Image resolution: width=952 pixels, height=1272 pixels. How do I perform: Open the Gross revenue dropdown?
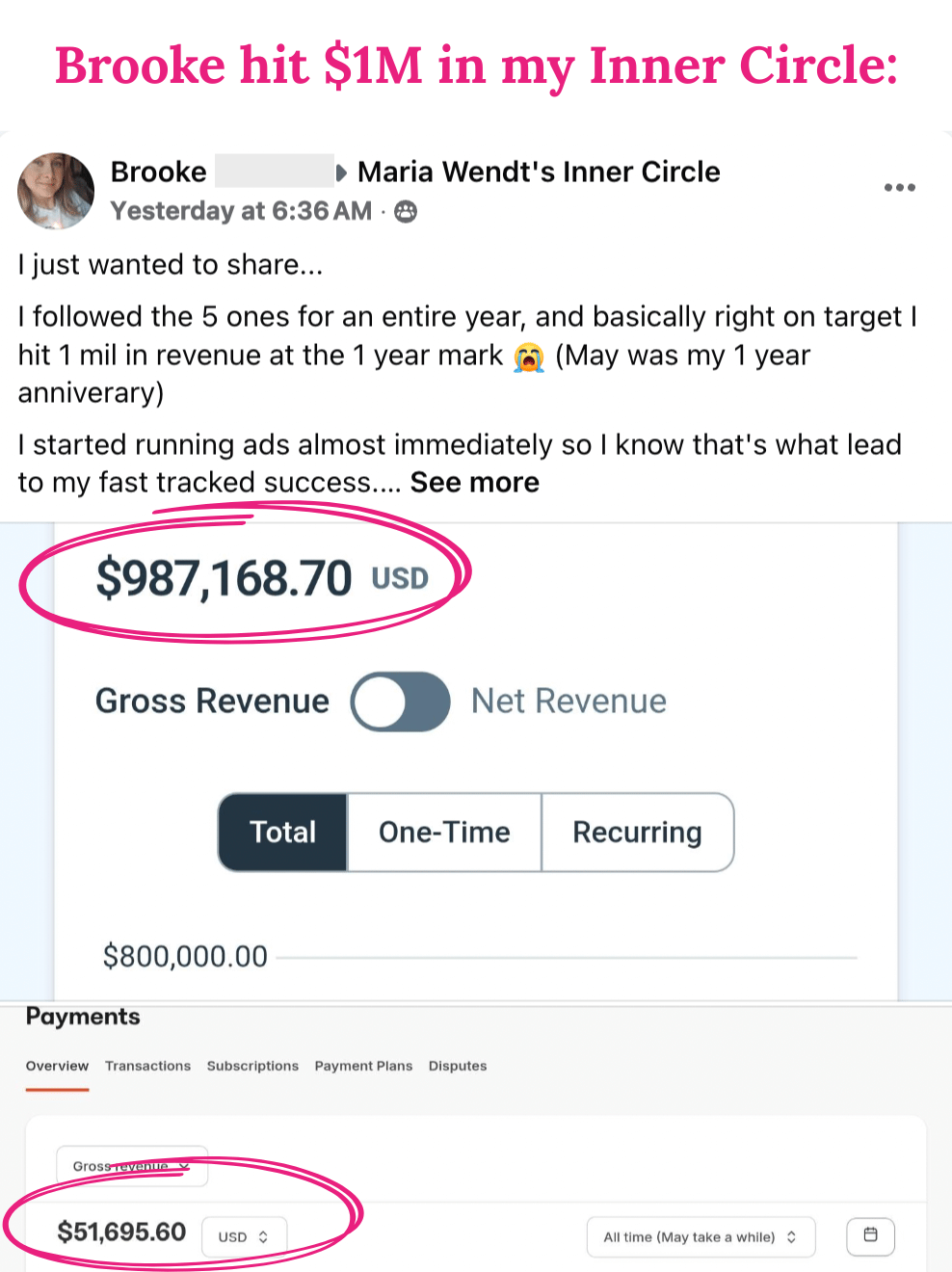(131, 1166)
